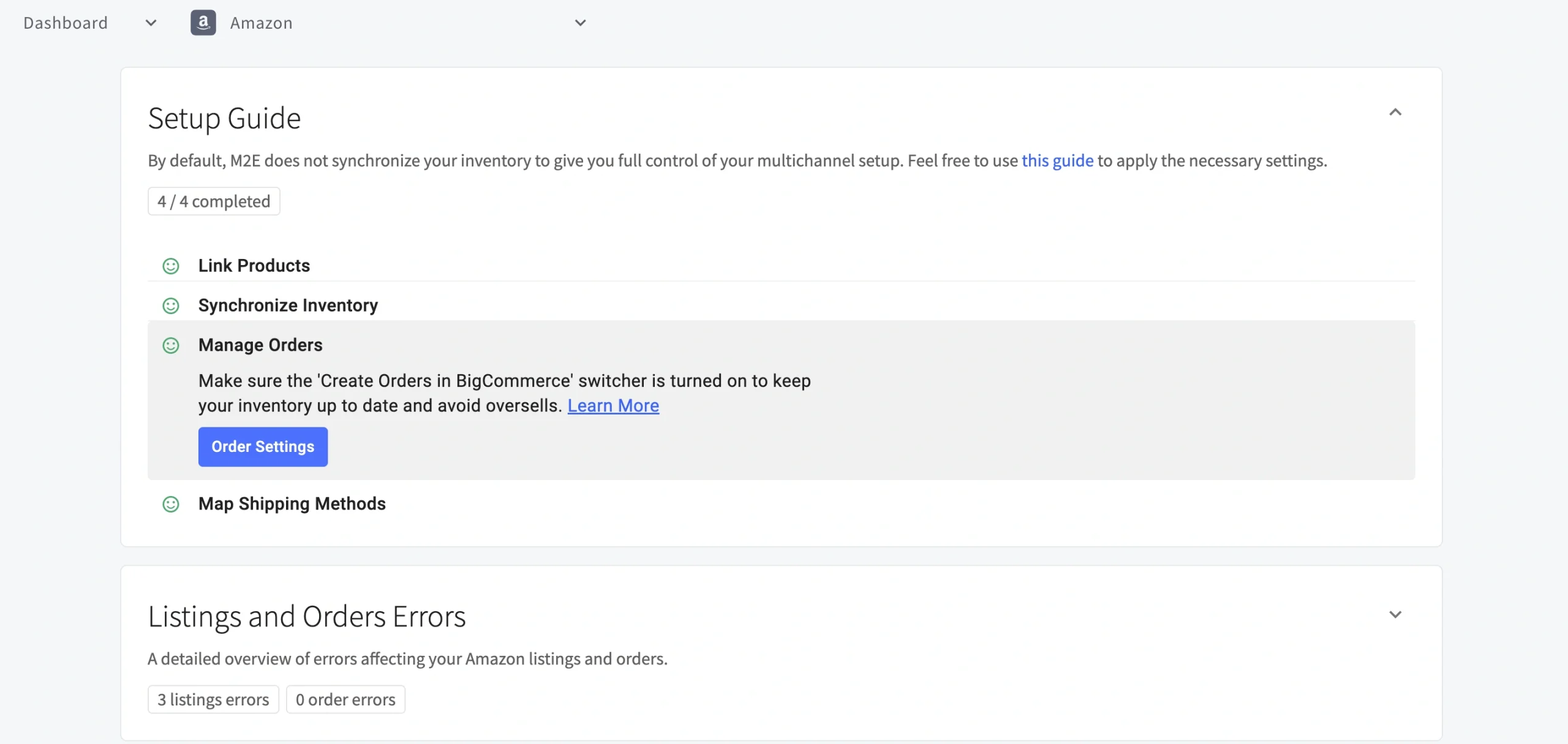The image size is (1568, 744).
Task: Click the Amazon logo icon
Action: [203, 23]
